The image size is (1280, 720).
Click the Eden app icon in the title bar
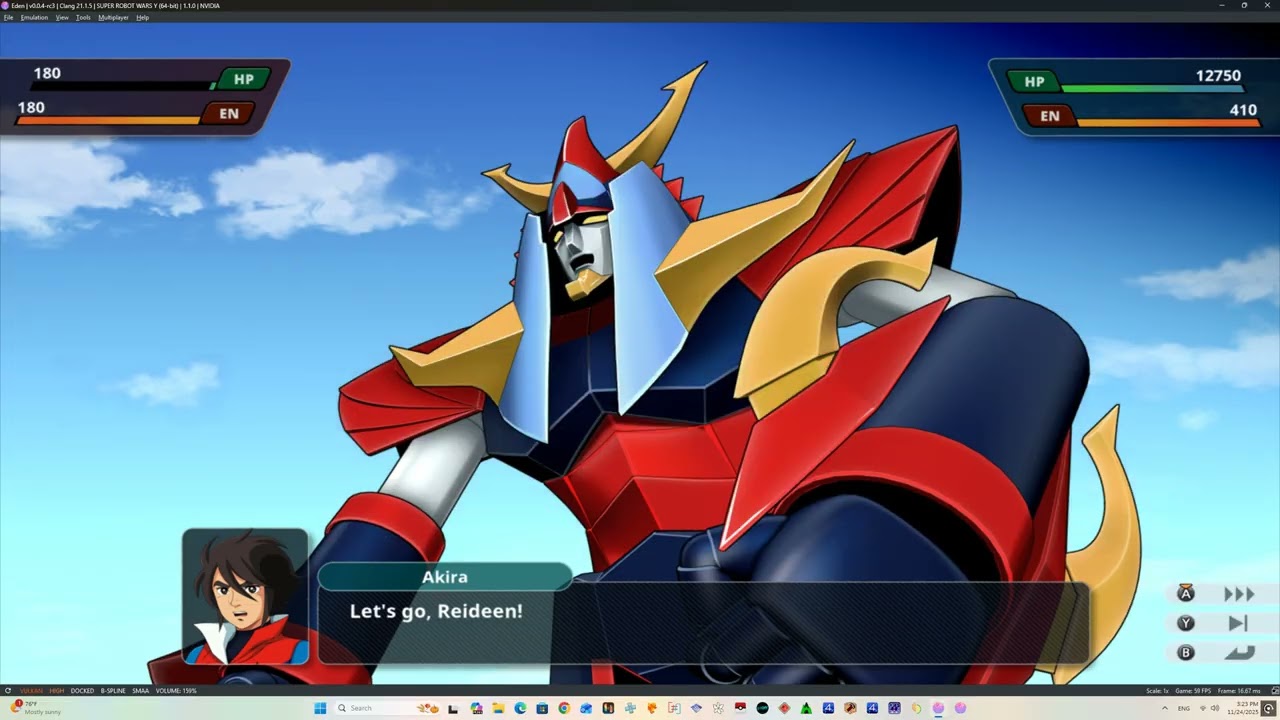point(5,5)
